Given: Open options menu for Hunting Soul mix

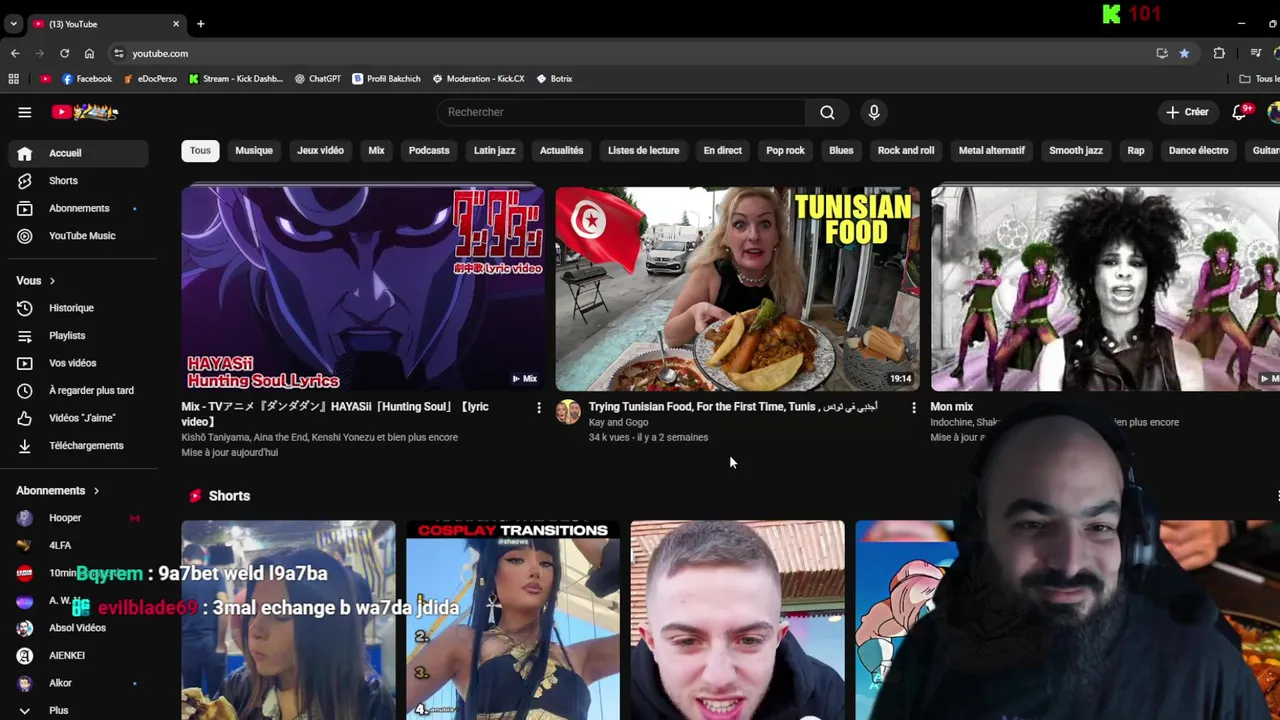Looking at the screenshot, I should click(539, 408).
